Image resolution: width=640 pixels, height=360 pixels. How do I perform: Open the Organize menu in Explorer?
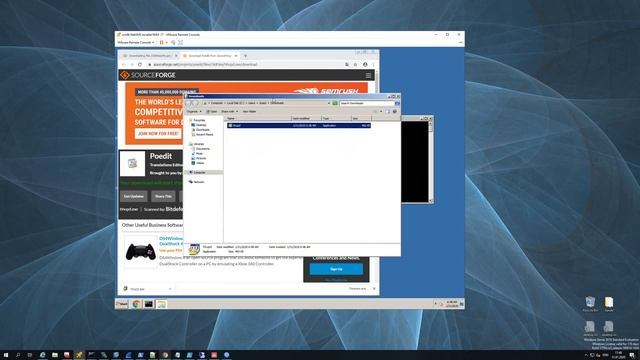(x=194, y=111)
